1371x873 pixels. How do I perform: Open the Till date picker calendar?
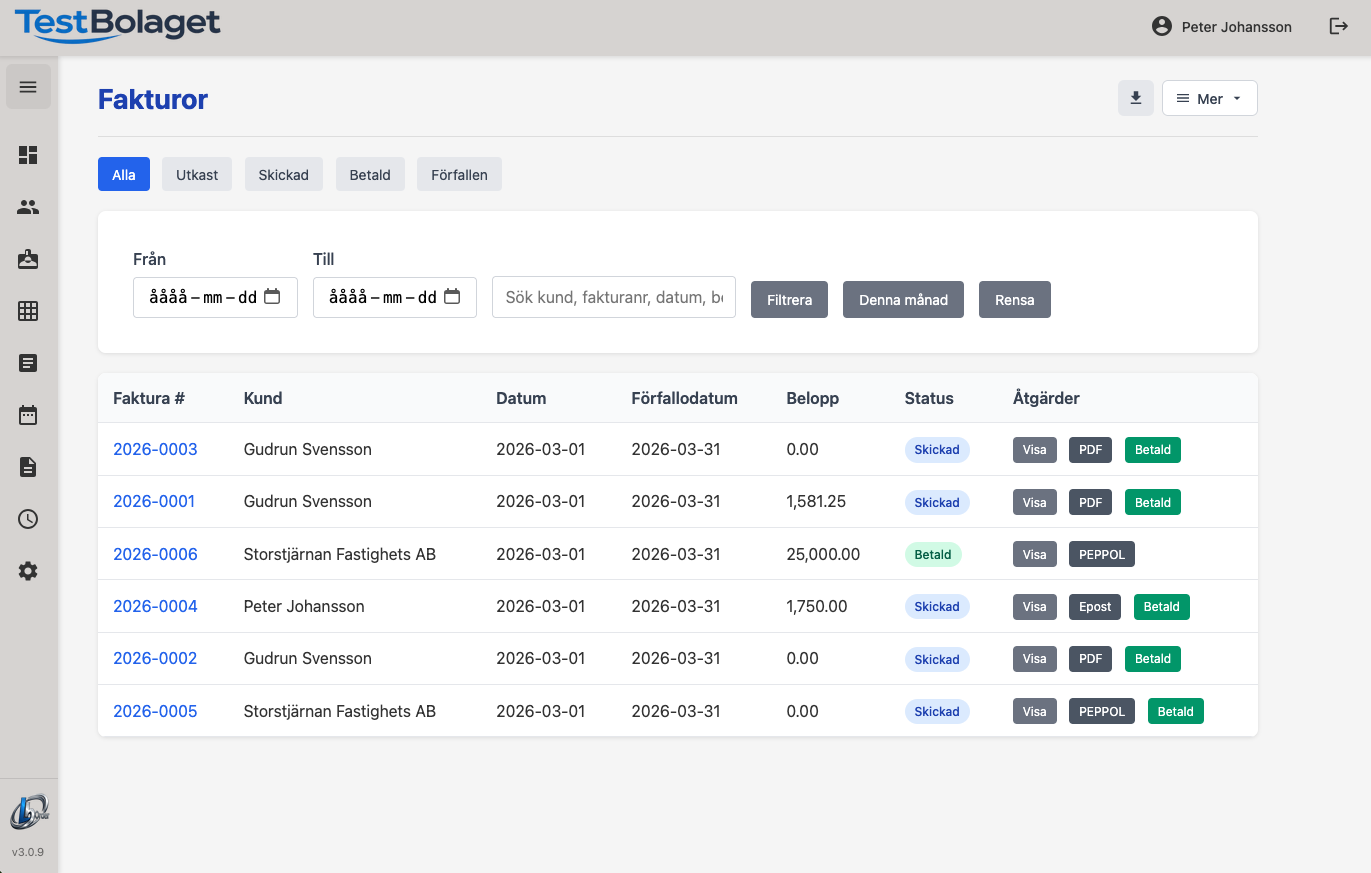pyautogui.click(x=452, y=297)
